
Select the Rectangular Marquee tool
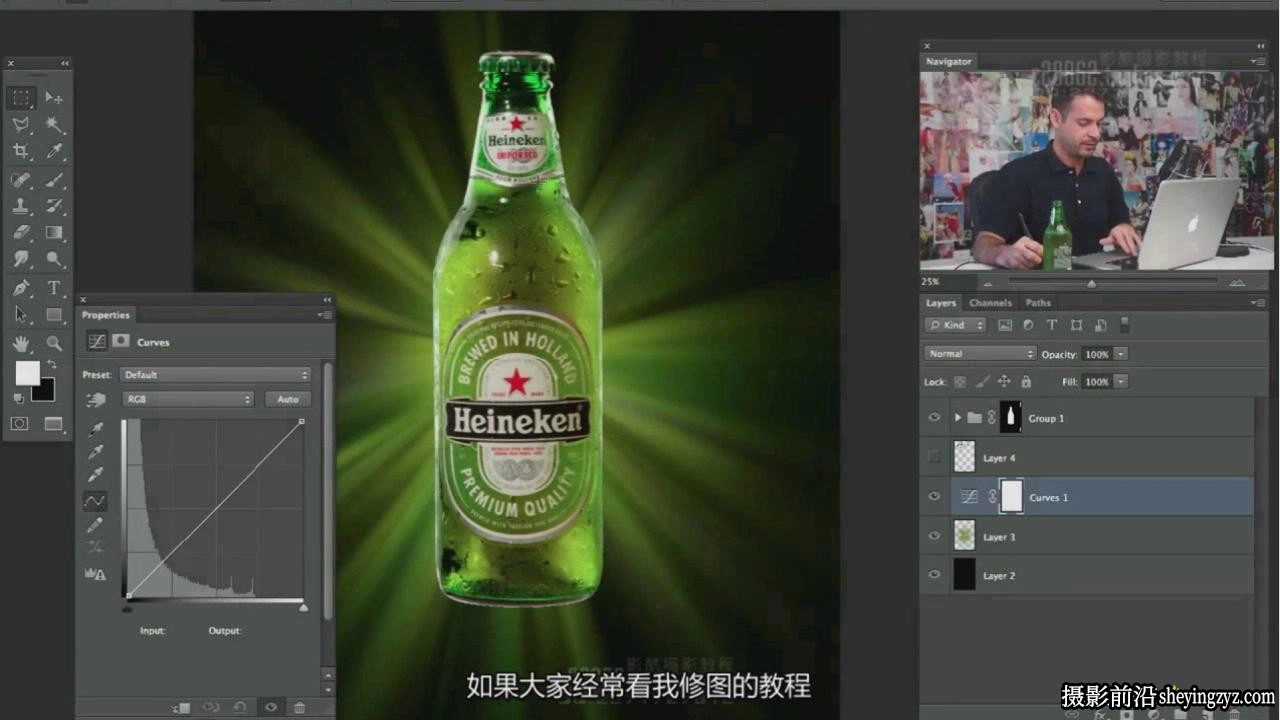pos(21,97)
